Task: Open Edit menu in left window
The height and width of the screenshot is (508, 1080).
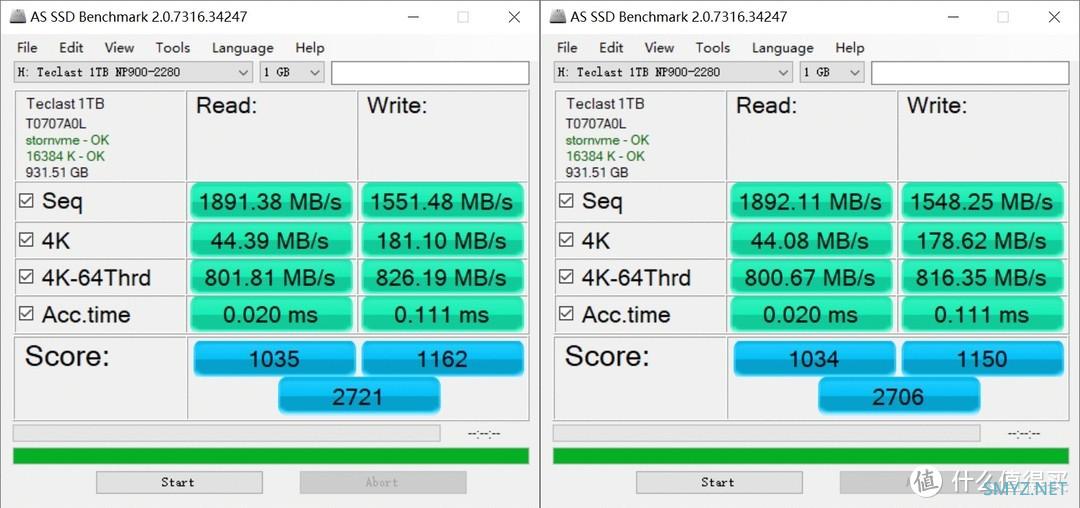Action: pos(71,47)
